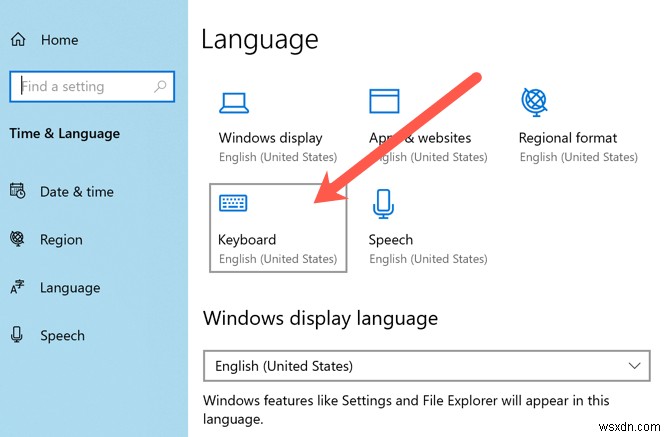Open the Keyboard label link
Image resolution: width=672 pixels, height=437 pixels.
tap(247, 239)
